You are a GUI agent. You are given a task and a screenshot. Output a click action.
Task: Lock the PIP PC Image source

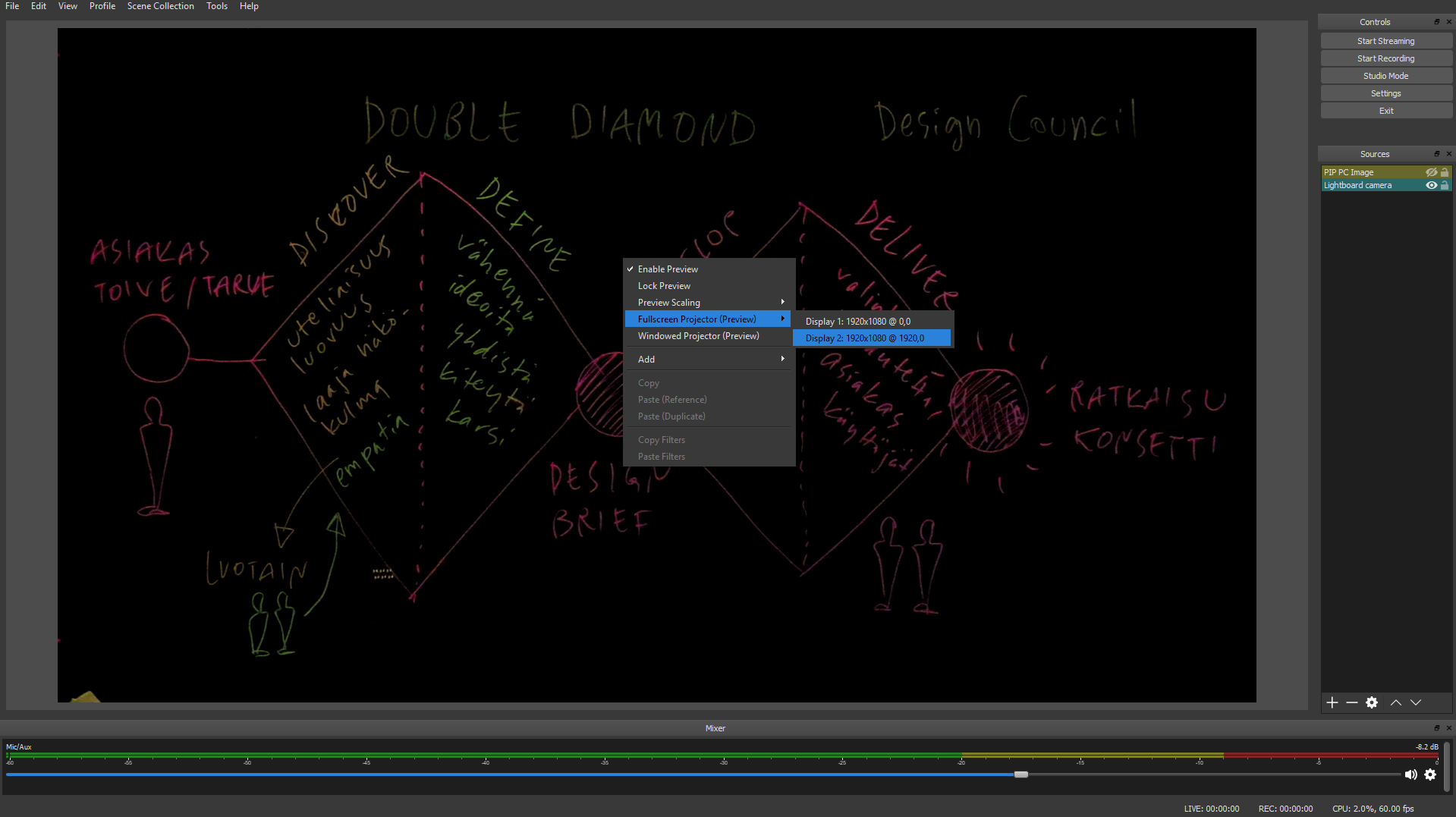[1445, 172]
